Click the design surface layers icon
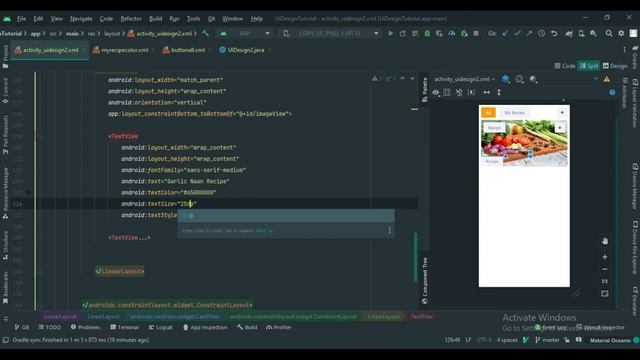Viewport: 640px width, 360px height. pos(506,79)
